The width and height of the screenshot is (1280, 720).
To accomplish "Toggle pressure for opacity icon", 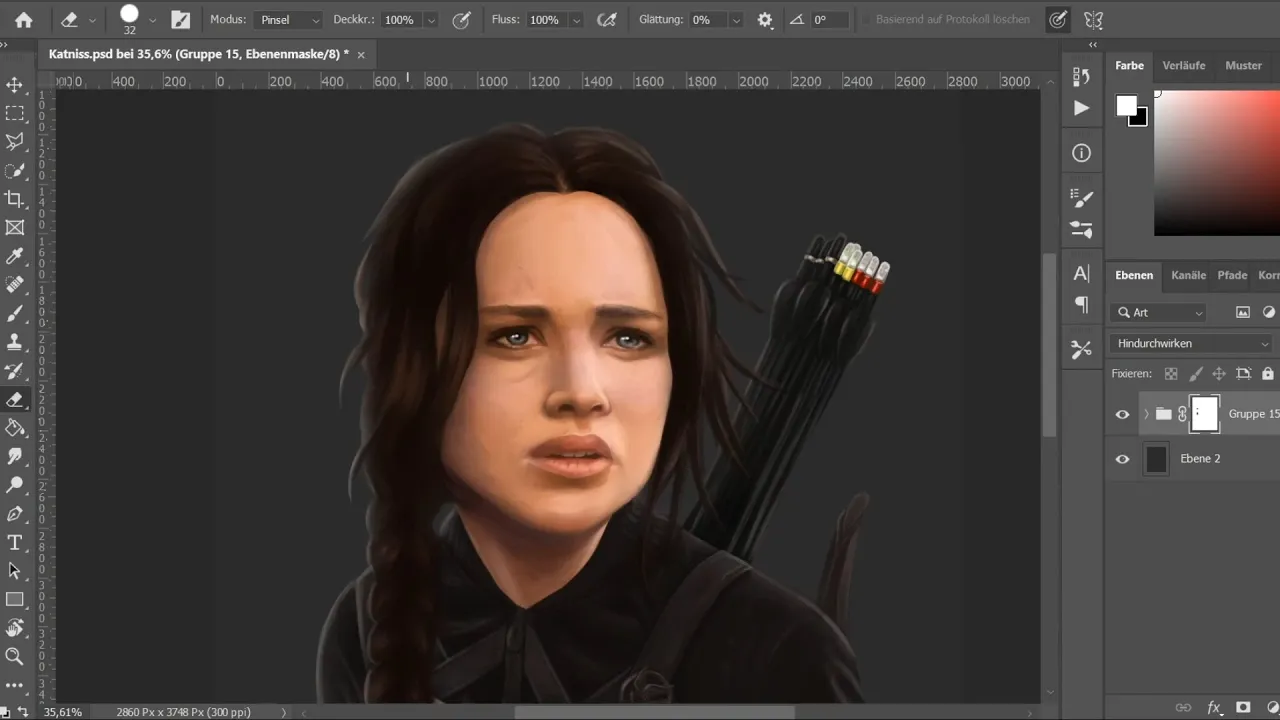I will click(x=461, y=20).
